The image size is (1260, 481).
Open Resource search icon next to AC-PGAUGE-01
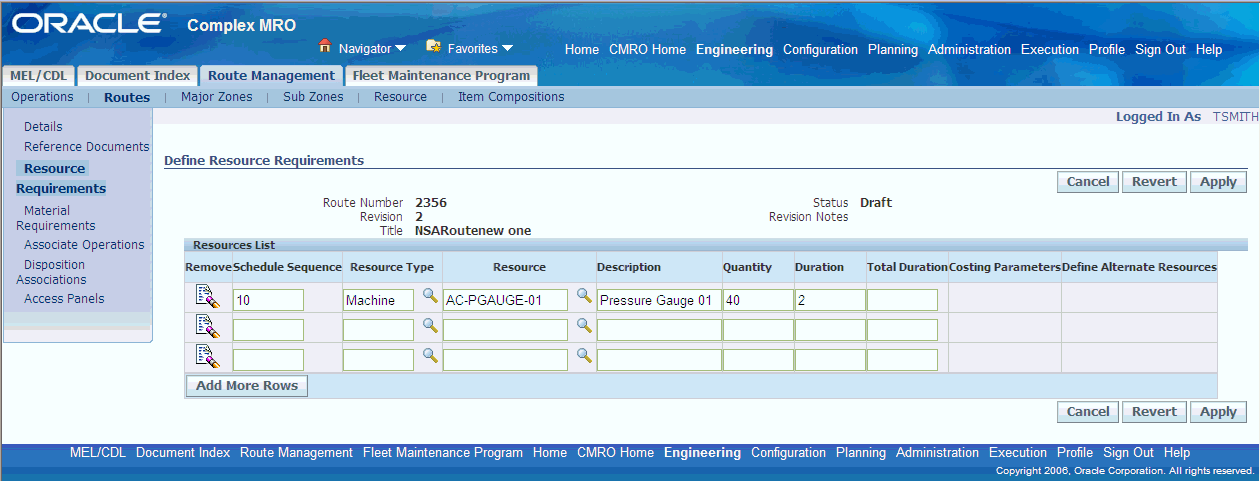[x=584, y=296]
